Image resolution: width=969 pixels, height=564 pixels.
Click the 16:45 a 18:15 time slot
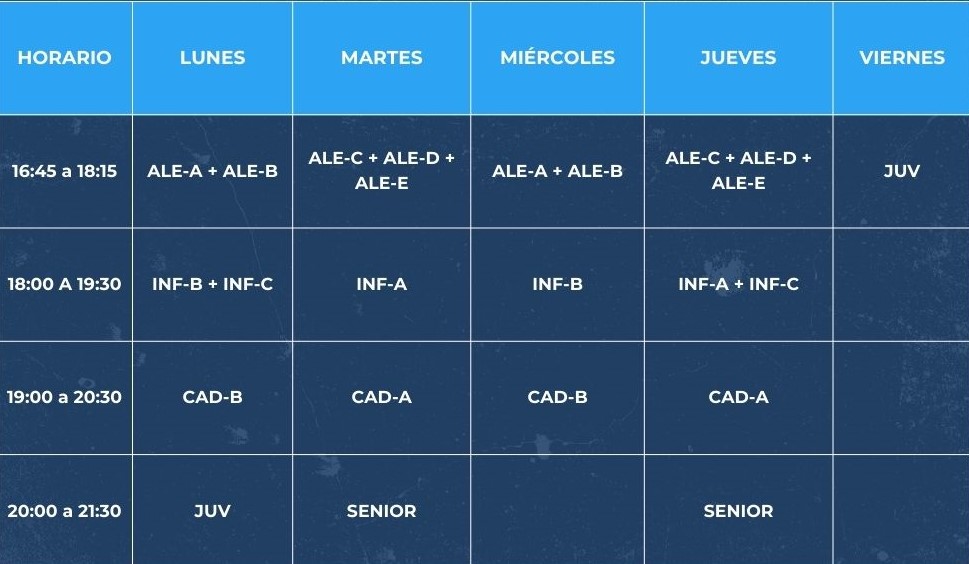(x=66, y=171)
